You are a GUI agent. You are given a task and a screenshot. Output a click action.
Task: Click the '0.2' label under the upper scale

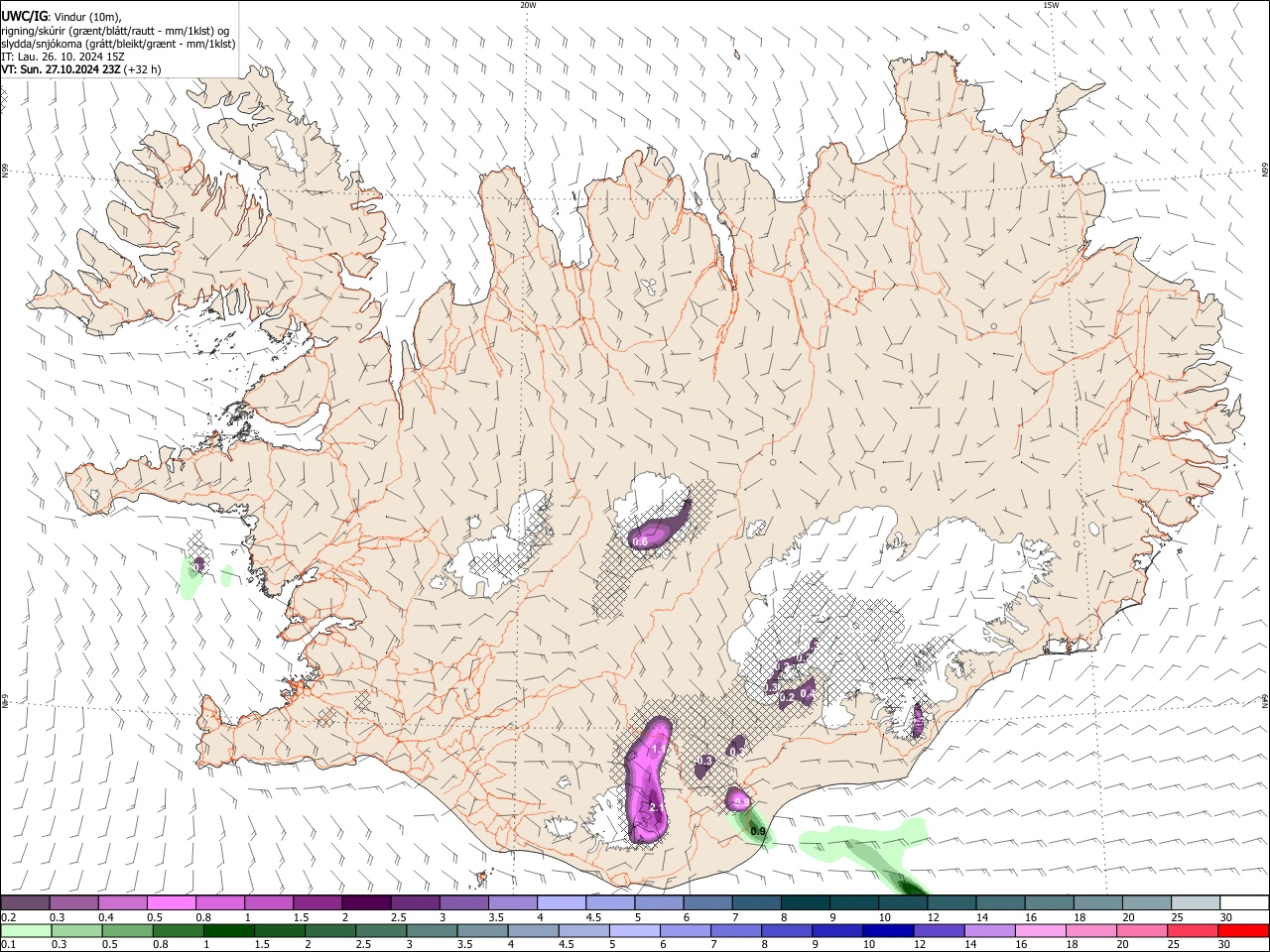point(9,917)
